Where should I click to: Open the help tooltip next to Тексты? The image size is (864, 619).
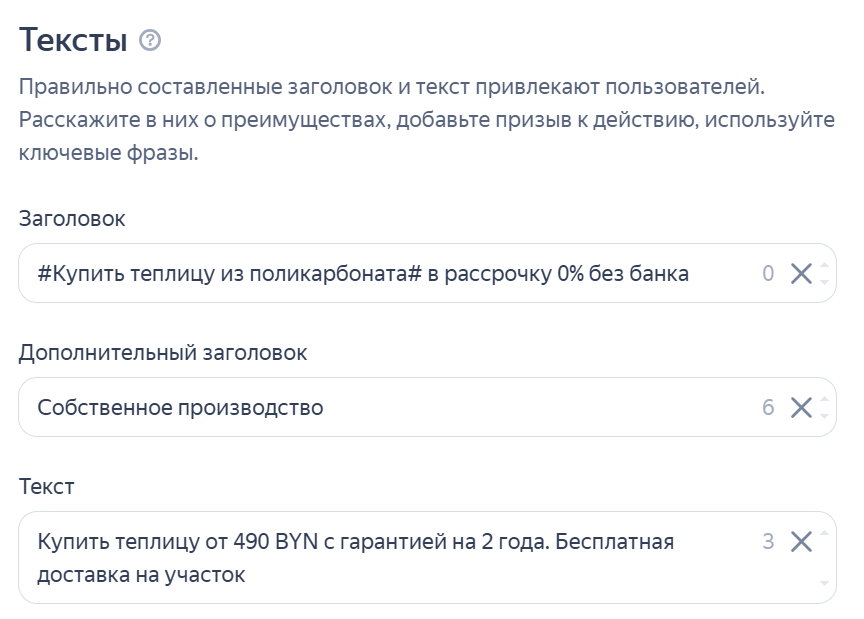pos(150,41)
